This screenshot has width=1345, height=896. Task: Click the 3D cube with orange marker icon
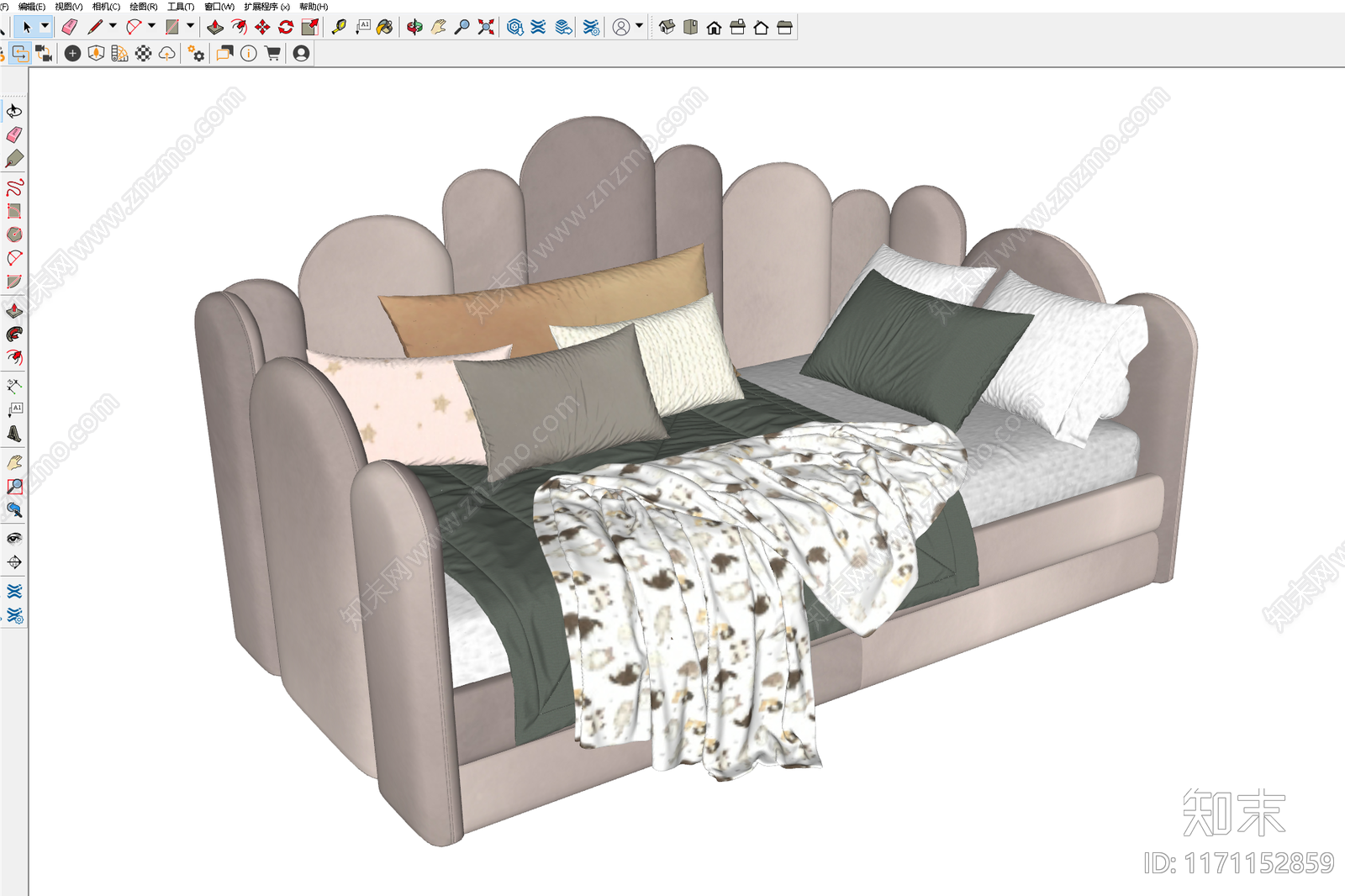[96, 54]
